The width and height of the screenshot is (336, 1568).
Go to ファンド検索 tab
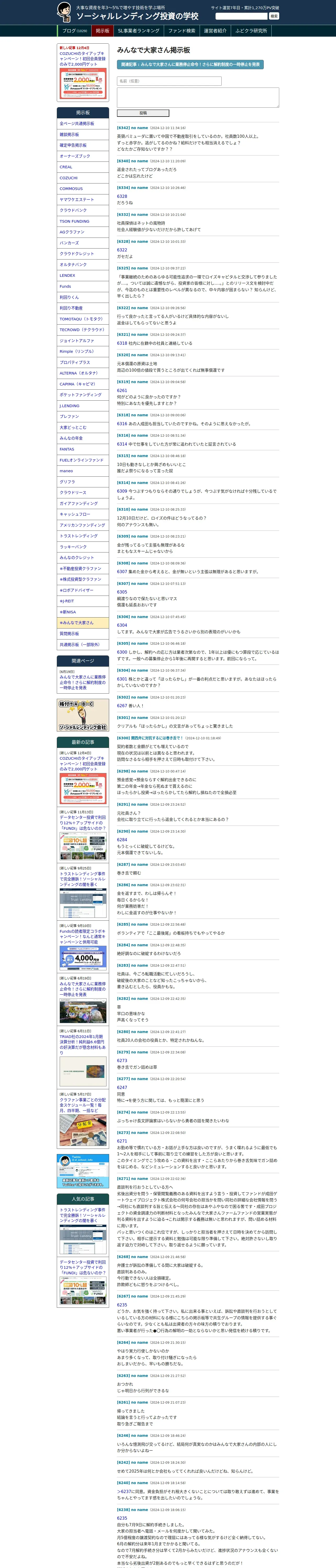click(182, 31)
